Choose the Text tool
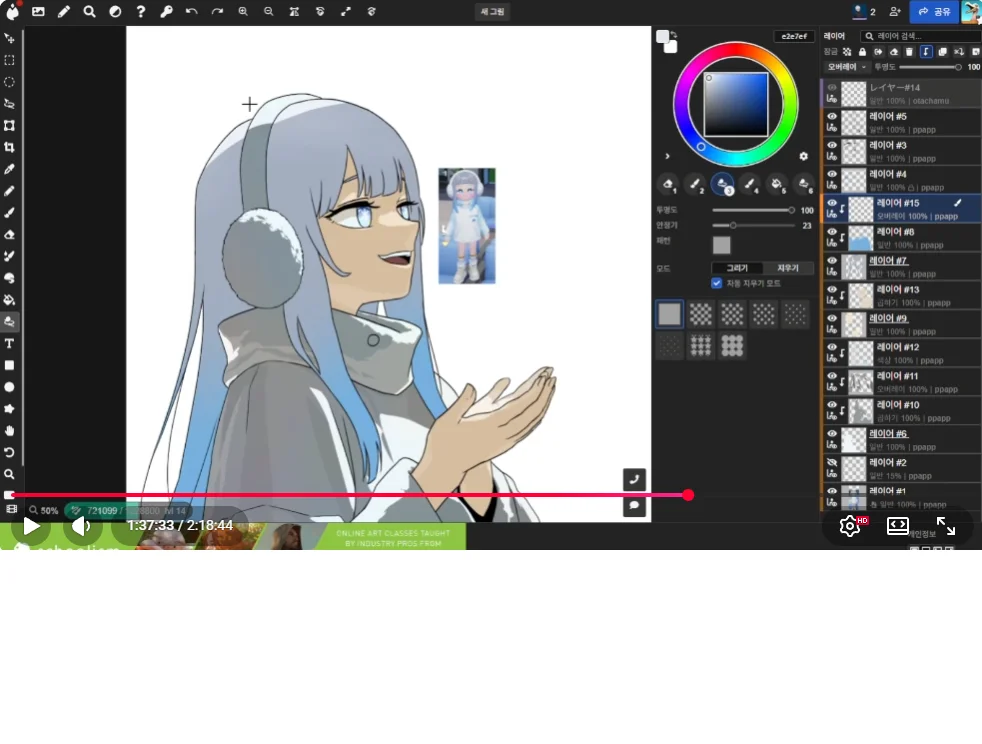The image size is (982, 744). pos(9,343)
